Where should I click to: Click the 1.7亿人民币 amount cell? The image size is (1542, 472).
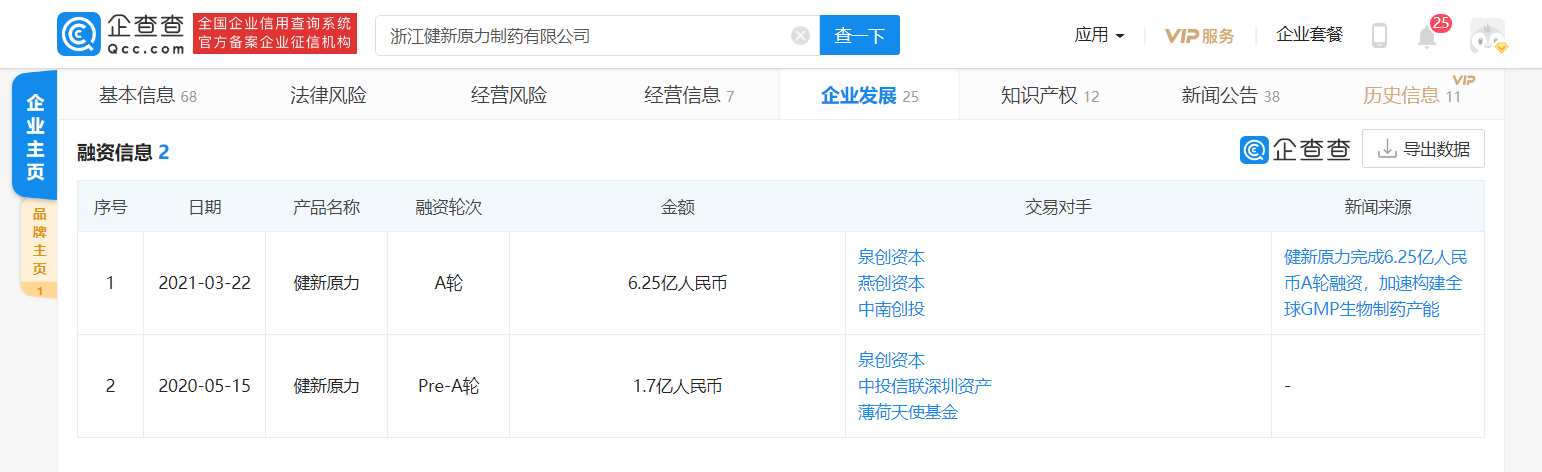(677, 386)
